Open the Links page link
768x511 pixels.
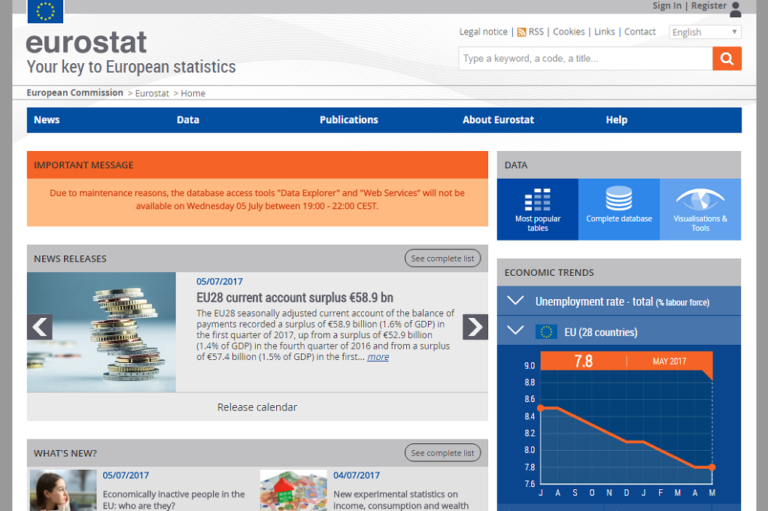(604, 32)
